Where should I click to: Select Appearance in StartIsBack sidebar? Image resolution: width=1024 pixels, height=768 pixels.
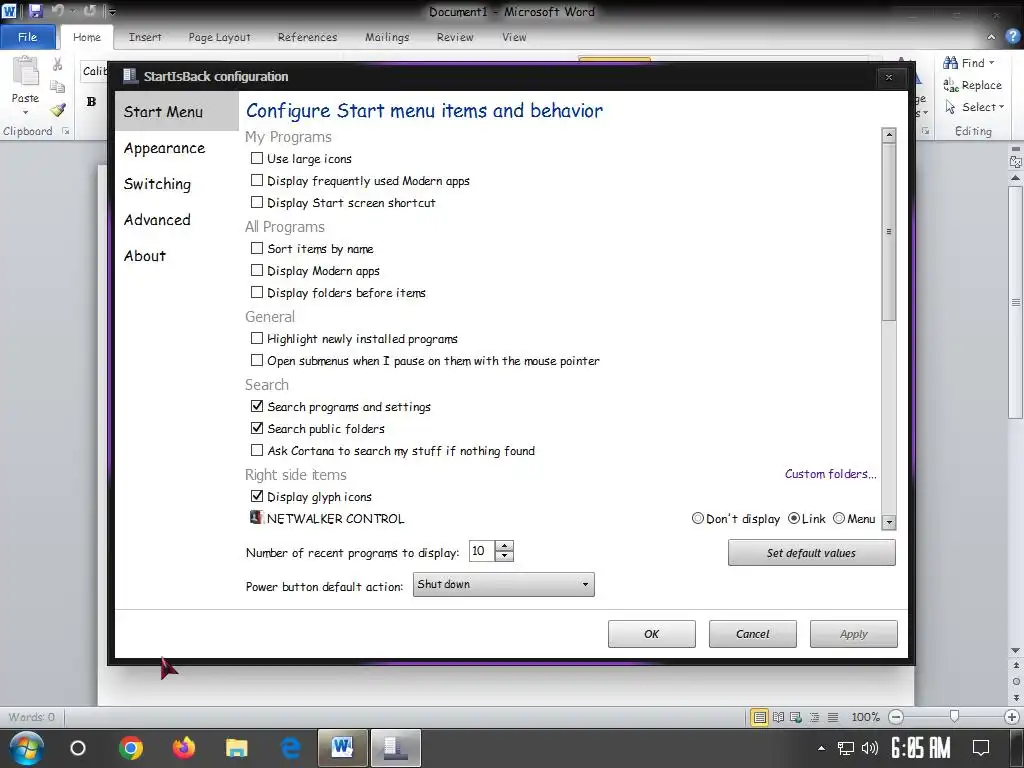coord(165,148)
